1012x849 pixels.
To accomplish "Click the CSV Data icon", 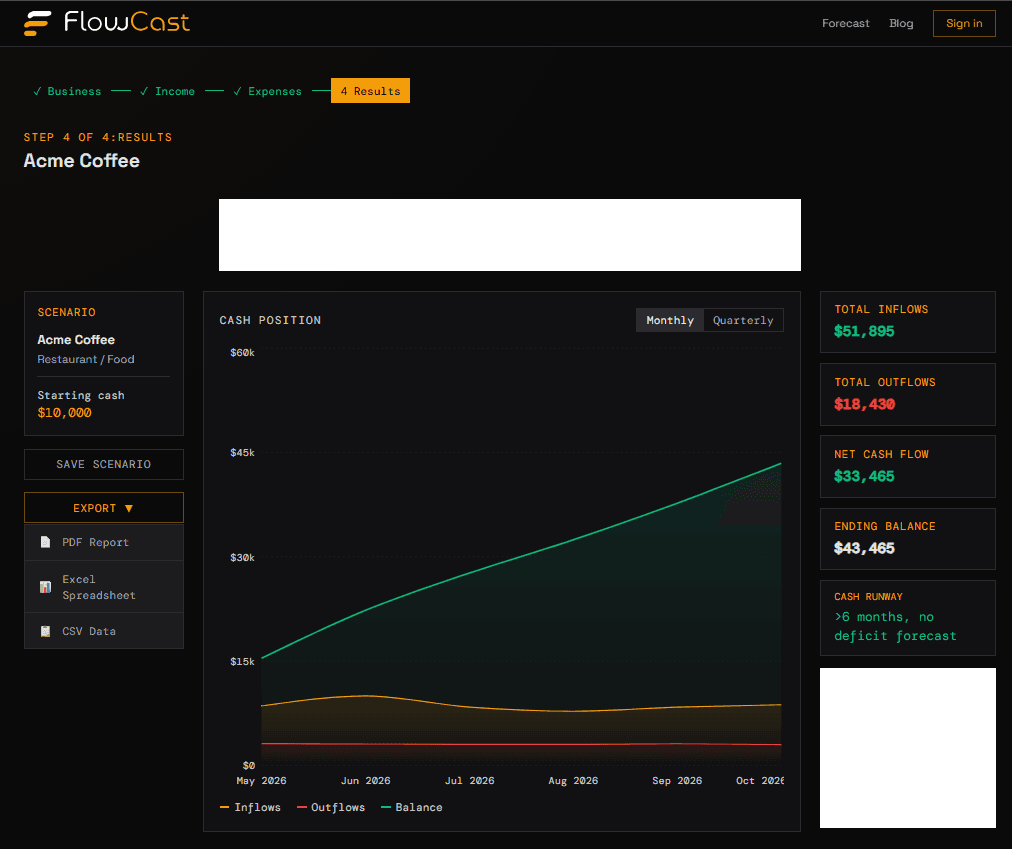I will point(45,631).
